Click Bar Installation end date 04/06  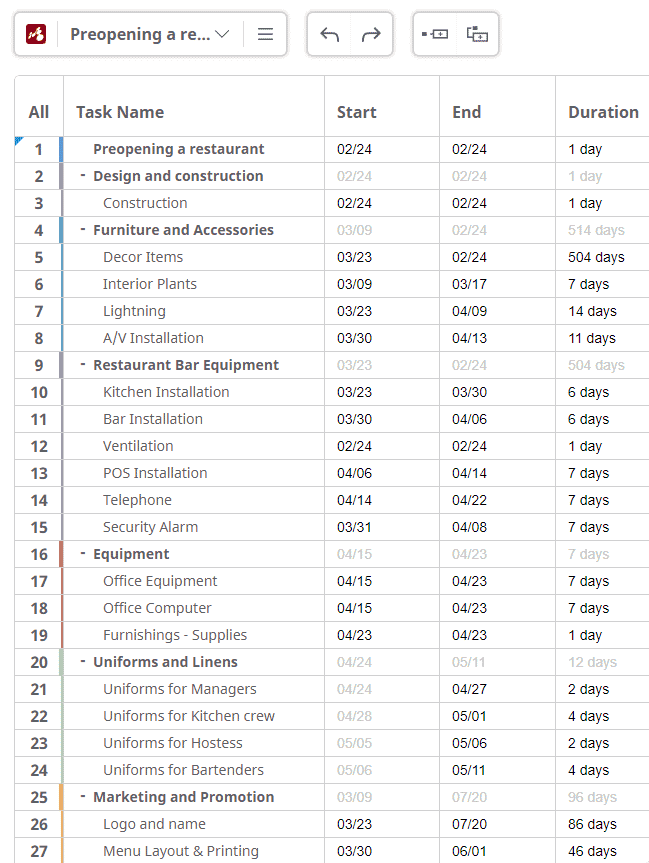pyautogui.click(x=470, y=419)
